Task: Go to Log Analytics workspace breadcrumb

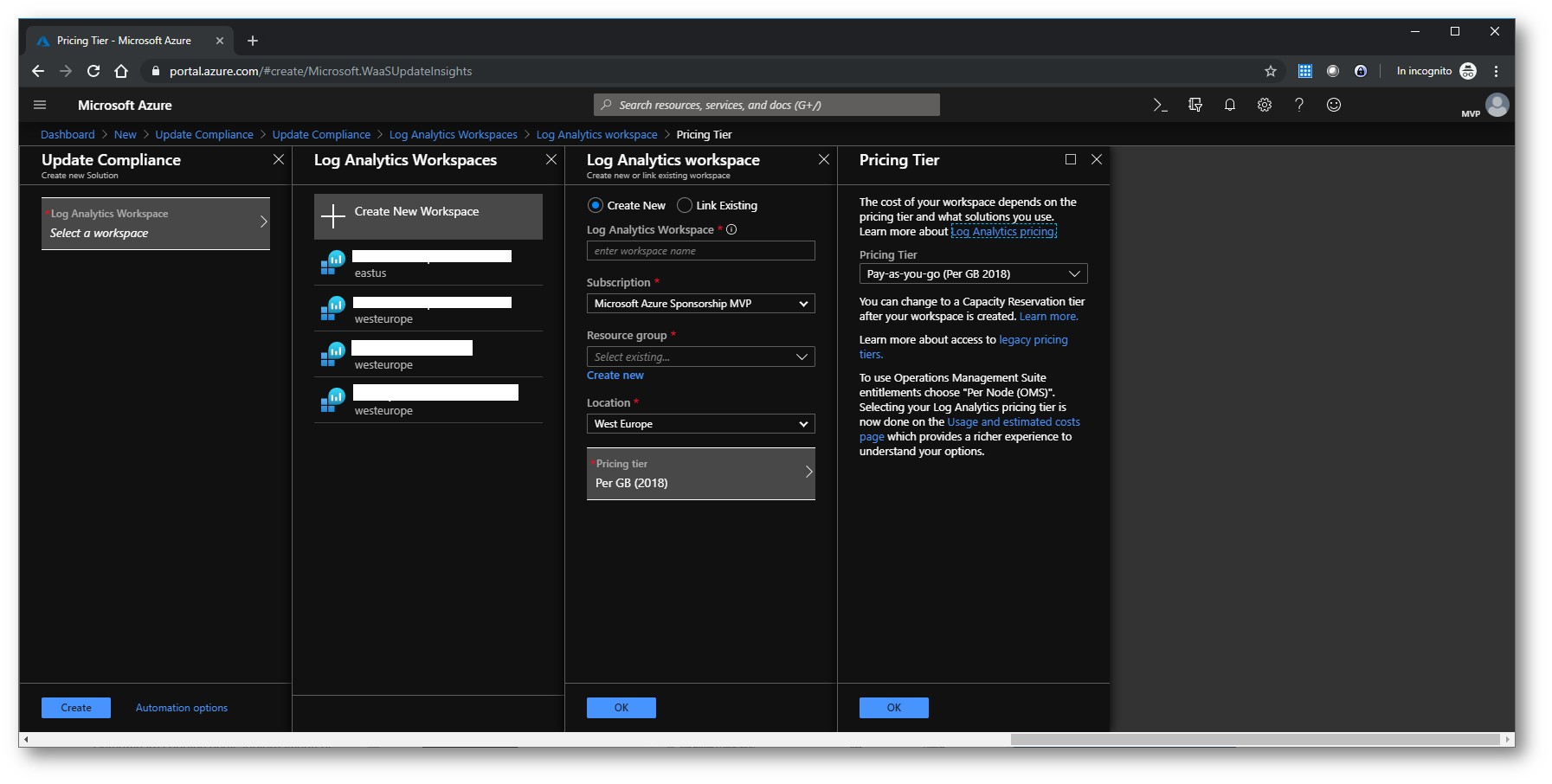Action: pos(597,135)
